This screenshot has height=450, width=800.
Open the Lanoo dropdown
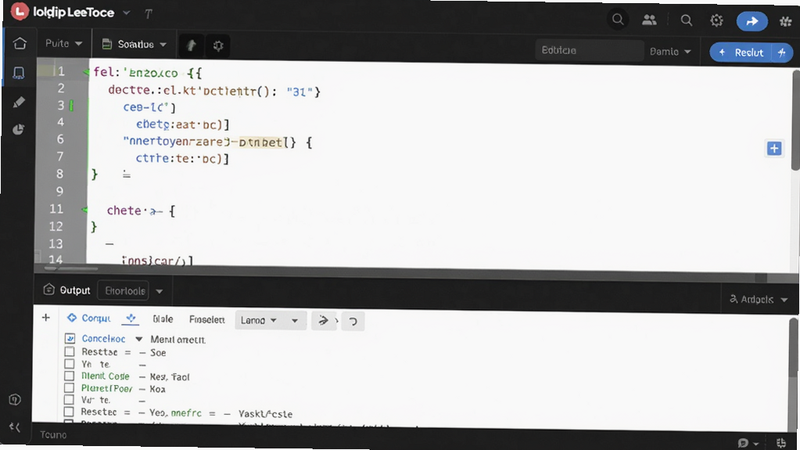tap(259, 320)
